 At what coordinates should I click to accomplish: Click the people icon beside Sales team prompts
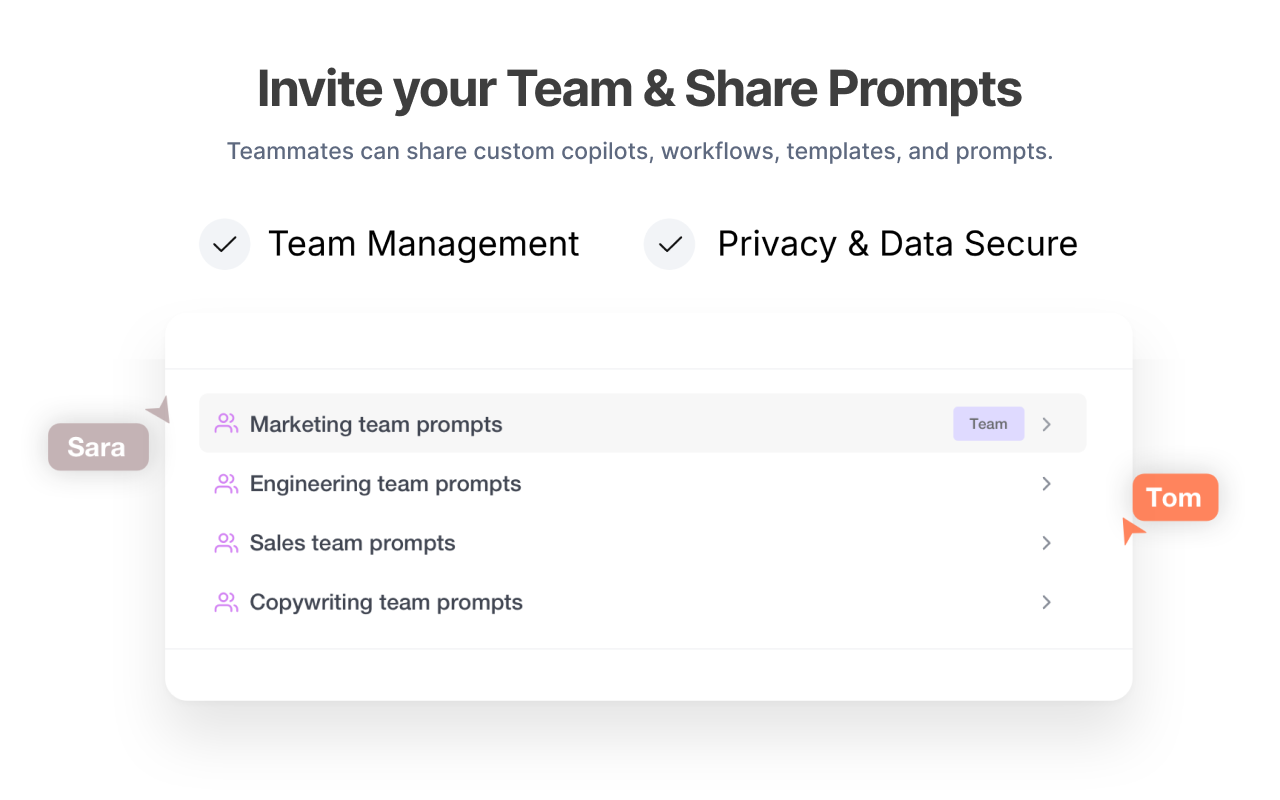[x=227, y=543]
